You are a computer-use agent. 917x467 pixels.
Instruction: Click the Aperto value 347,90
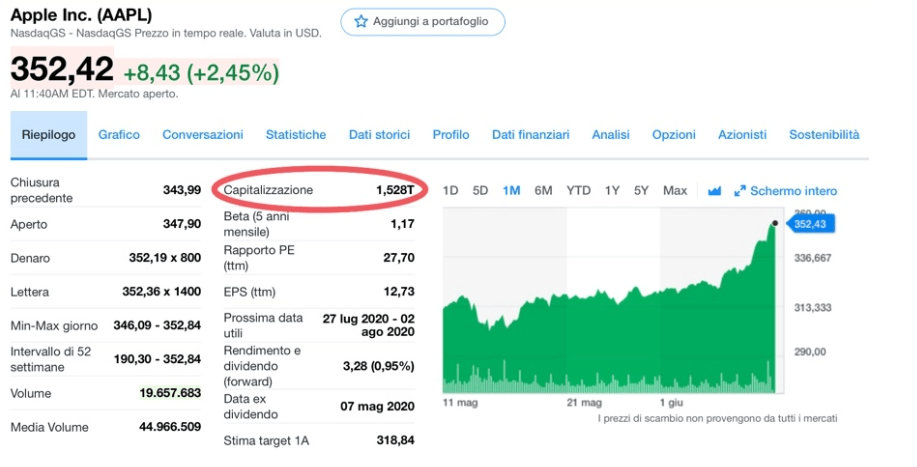pos(182,224)
